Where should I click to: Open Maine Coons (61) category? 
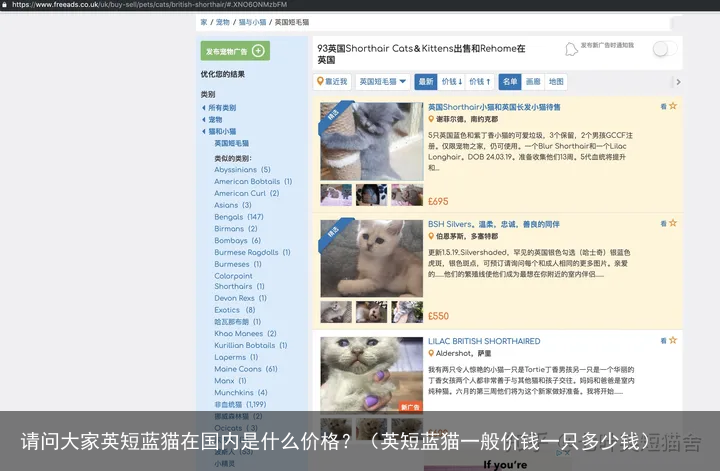(246, 369)
